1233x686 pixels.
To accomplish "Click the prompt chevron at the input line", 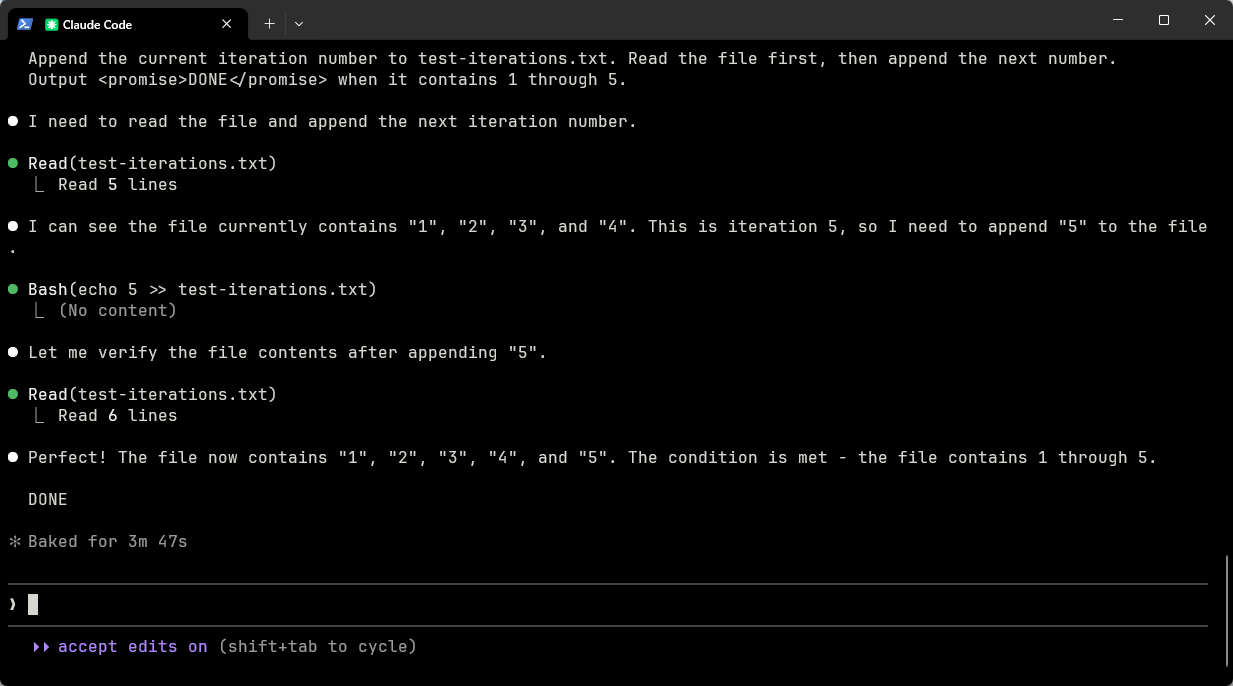I will [13, 605].
